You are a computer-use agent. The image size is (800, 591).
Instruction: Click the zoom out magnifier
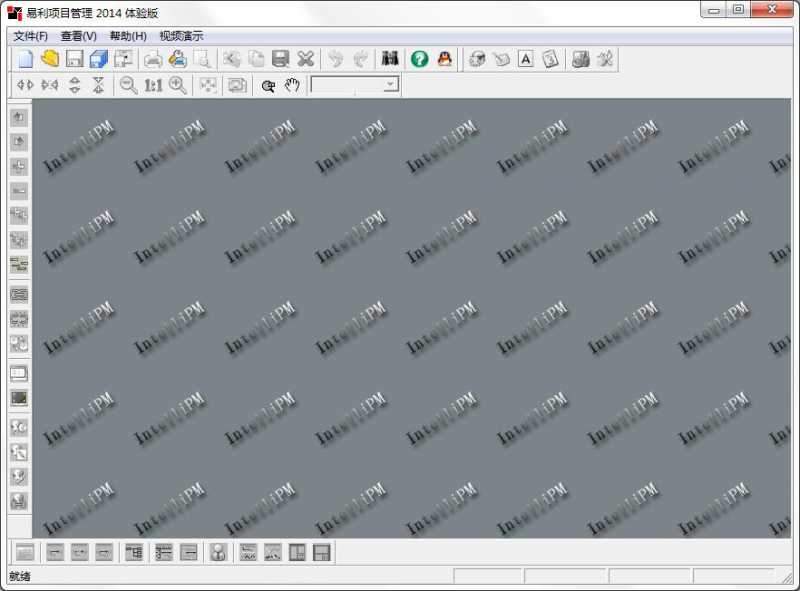(x=129, y=86)
